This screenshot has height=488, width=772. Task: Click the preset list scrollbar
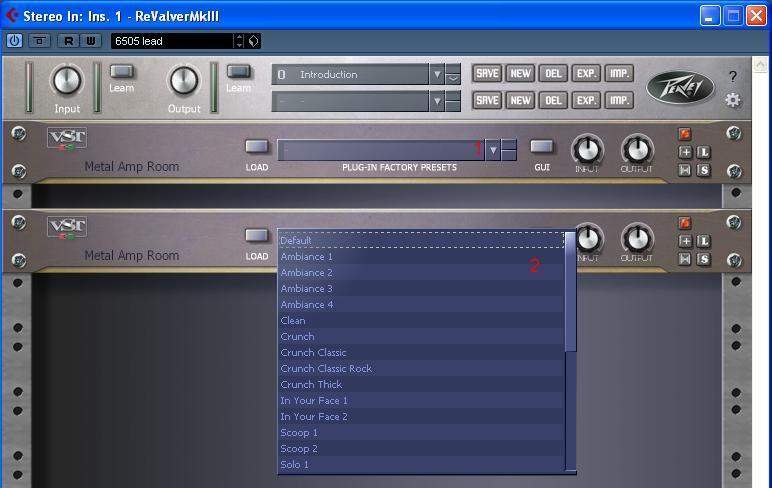(x=570, y=300)
